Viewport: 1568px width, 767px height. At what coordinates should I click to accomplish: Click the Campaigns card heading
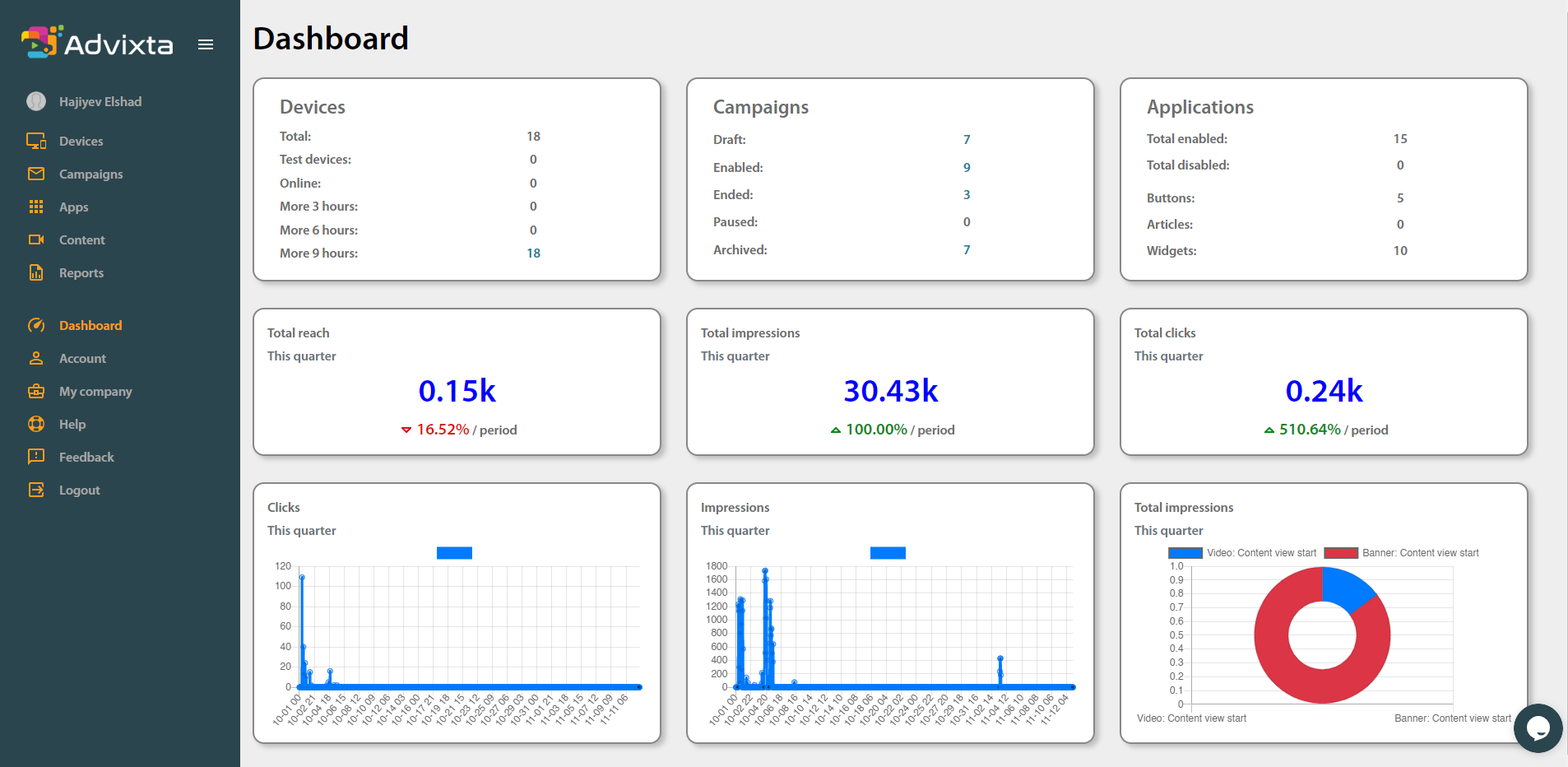click(761, 107)
